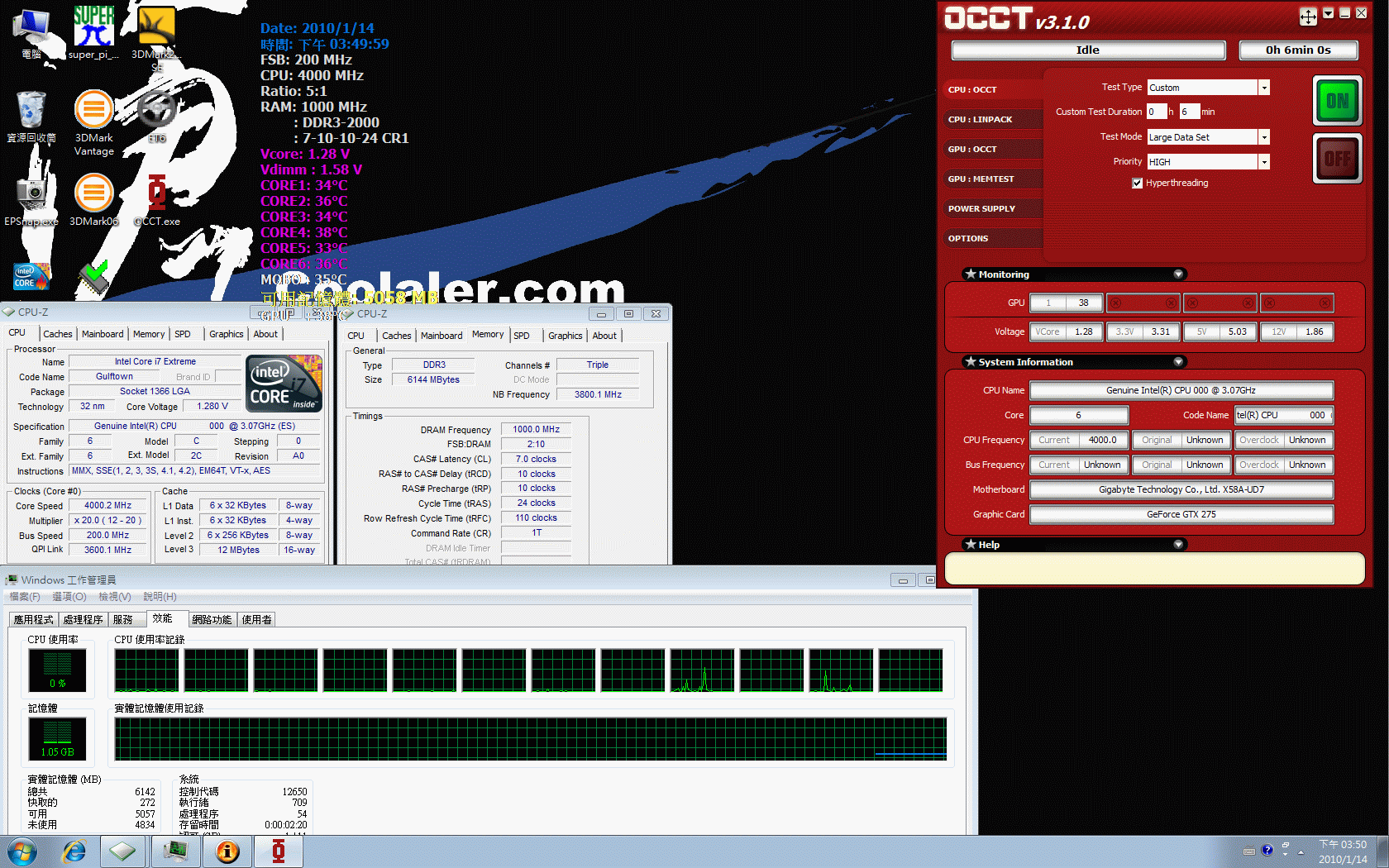The height and width of the screenshot is (868, 1389).
Task: Open the Test Mode dropdown
Action: [1263, 137]
